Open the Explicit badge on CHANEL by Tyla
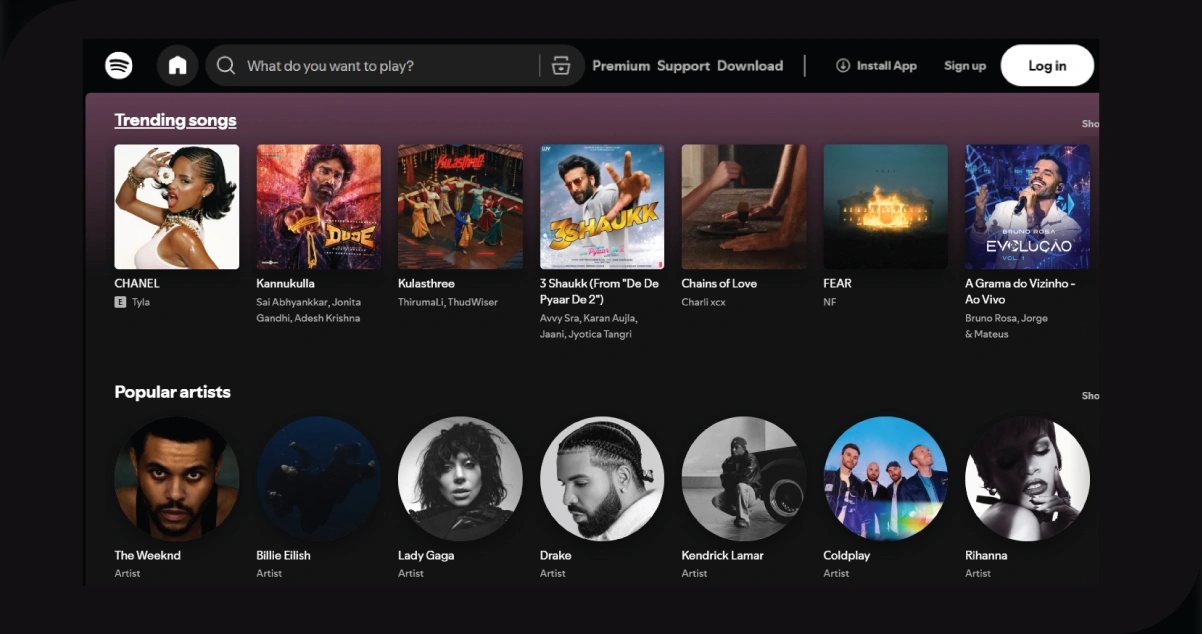The width and height of the screenshot is (1202, 634). click(x=120, y=301)
